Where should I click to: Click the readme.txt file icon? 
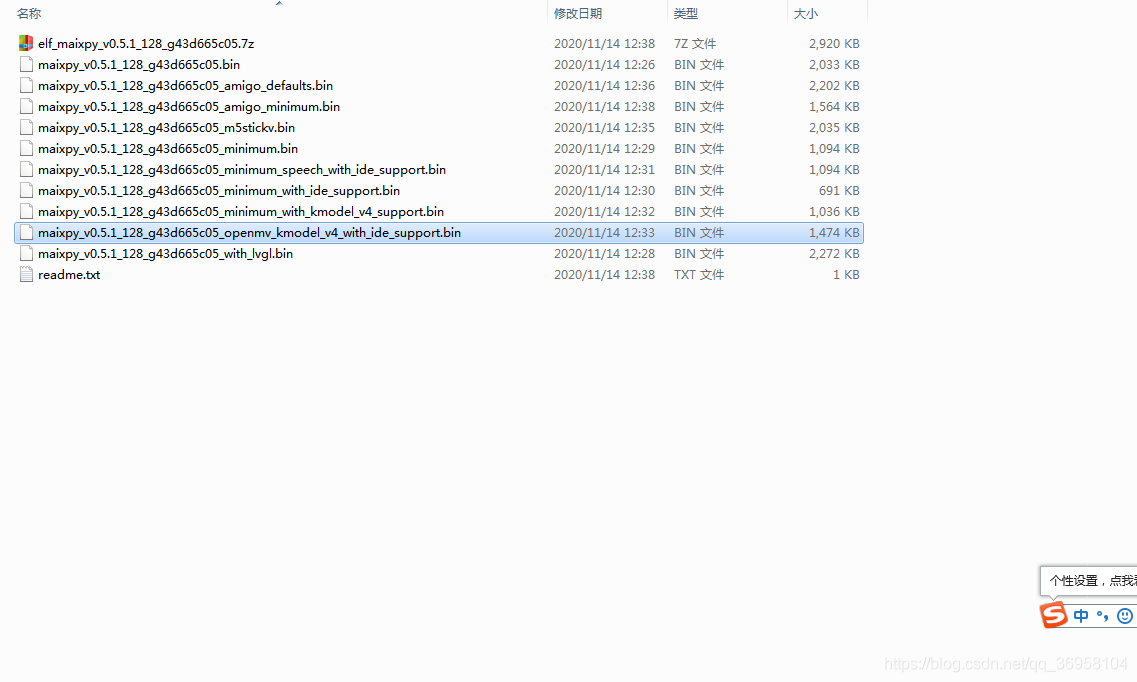coord(25,274)
